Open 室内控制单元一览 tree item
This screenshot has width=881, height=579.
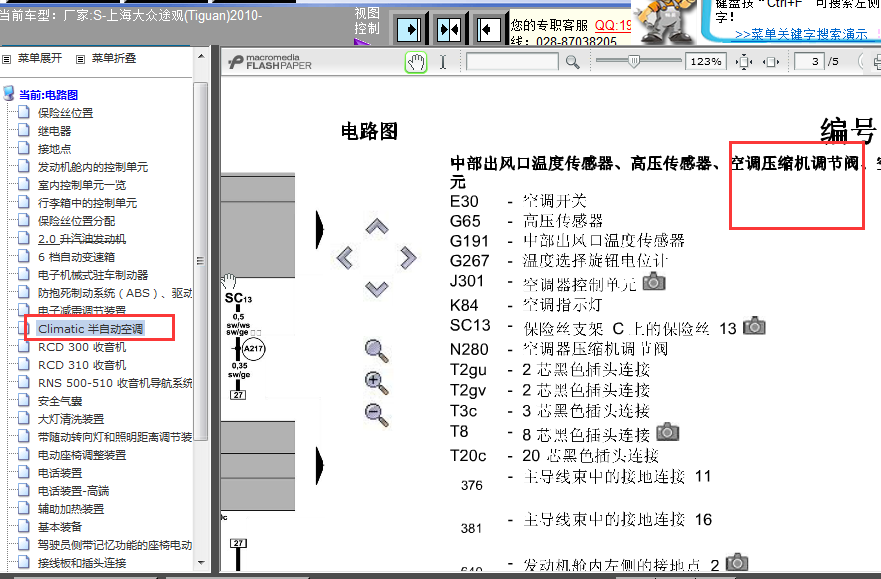pos(82,185)
